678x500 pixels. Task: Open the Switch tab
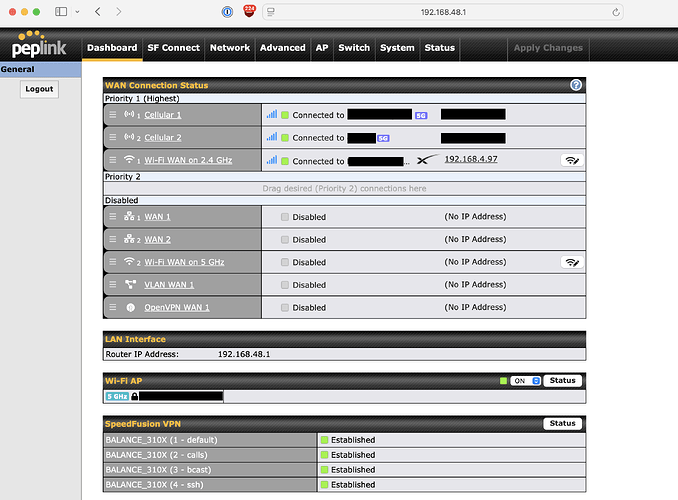[x=354, y=48]
